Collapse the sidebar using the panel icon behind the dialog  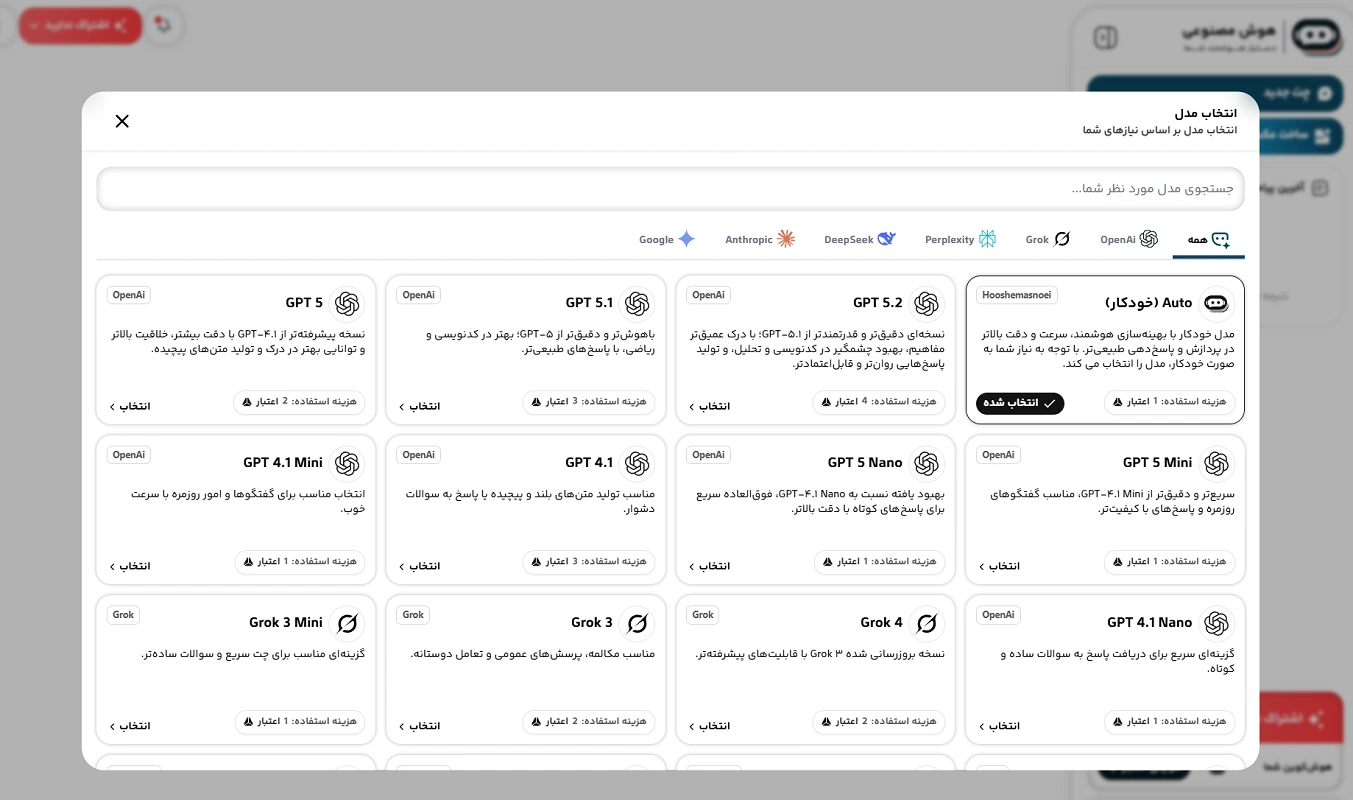[1105, 38]
